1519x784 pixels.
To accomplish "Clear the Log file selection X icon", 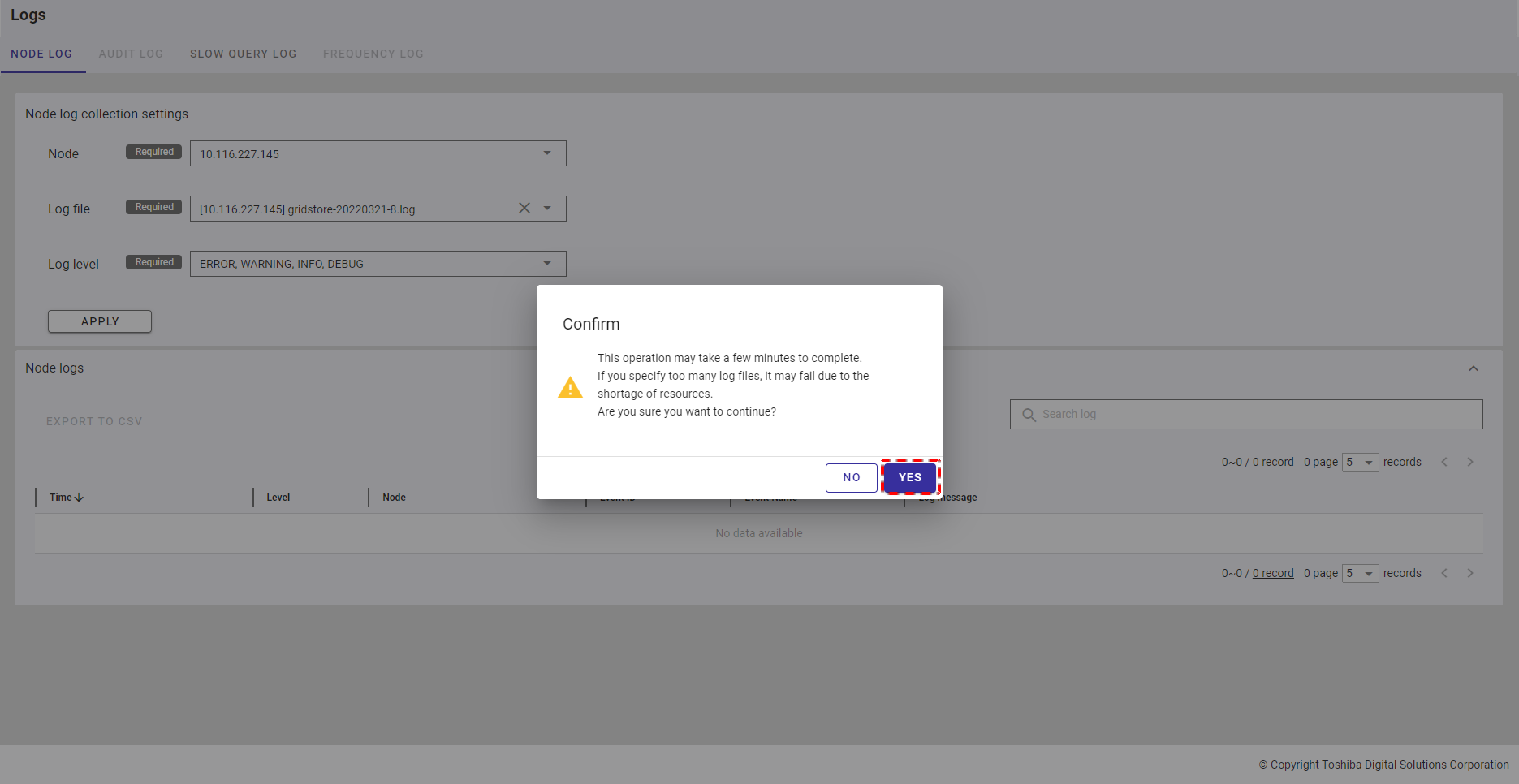I will pyautogui.click(x=524, y=209).
